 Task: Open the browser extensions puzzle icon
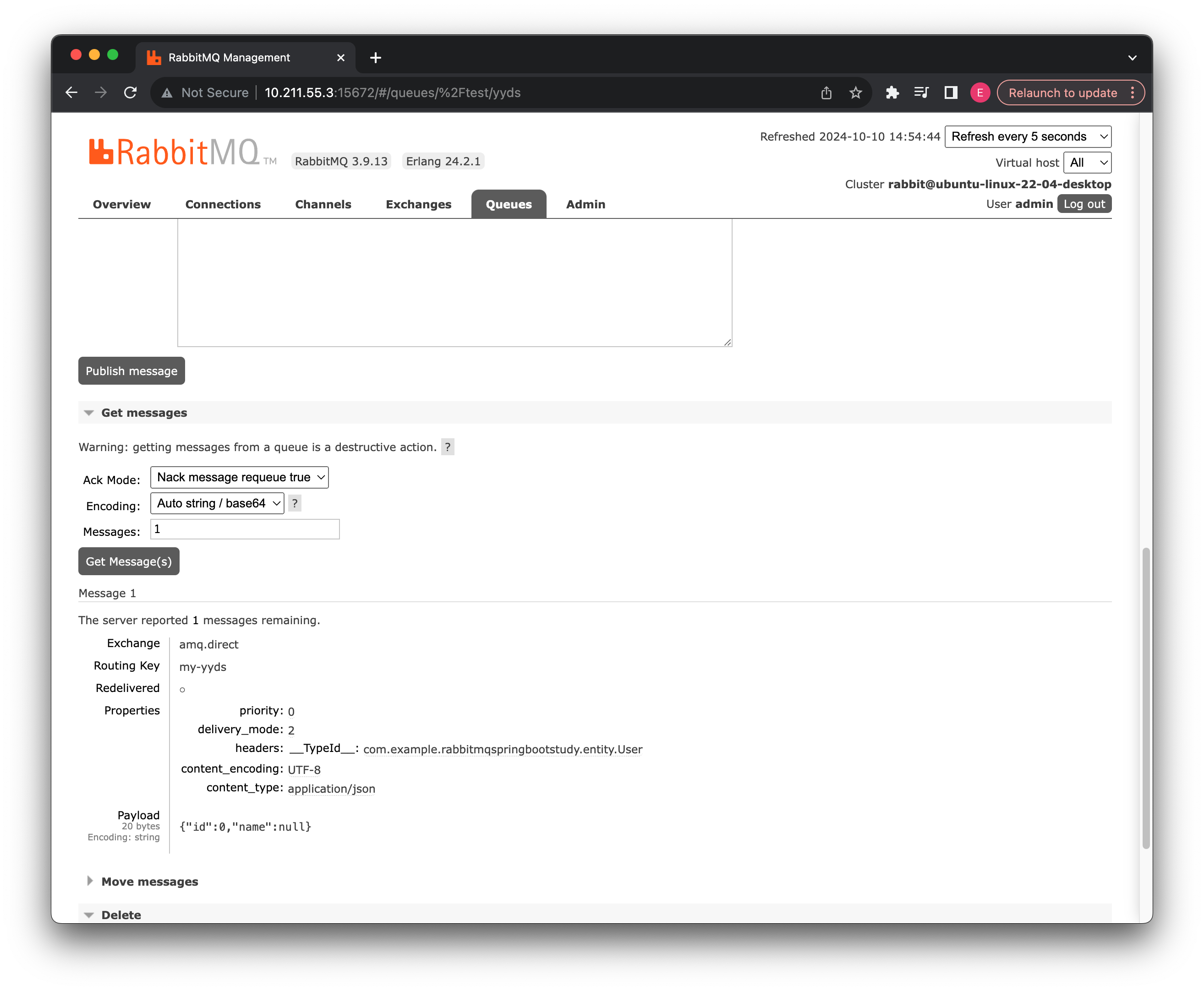(x=893, y=93)
